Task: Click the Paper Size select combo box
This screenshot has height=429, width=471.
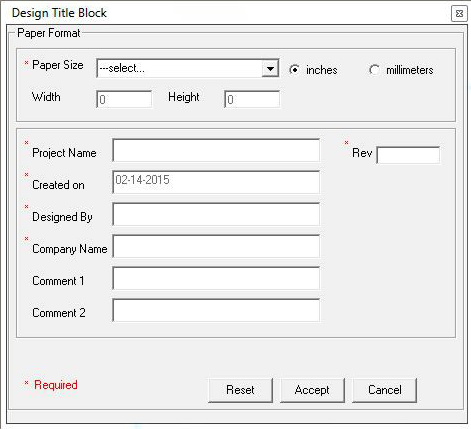Action: [188, 69]
